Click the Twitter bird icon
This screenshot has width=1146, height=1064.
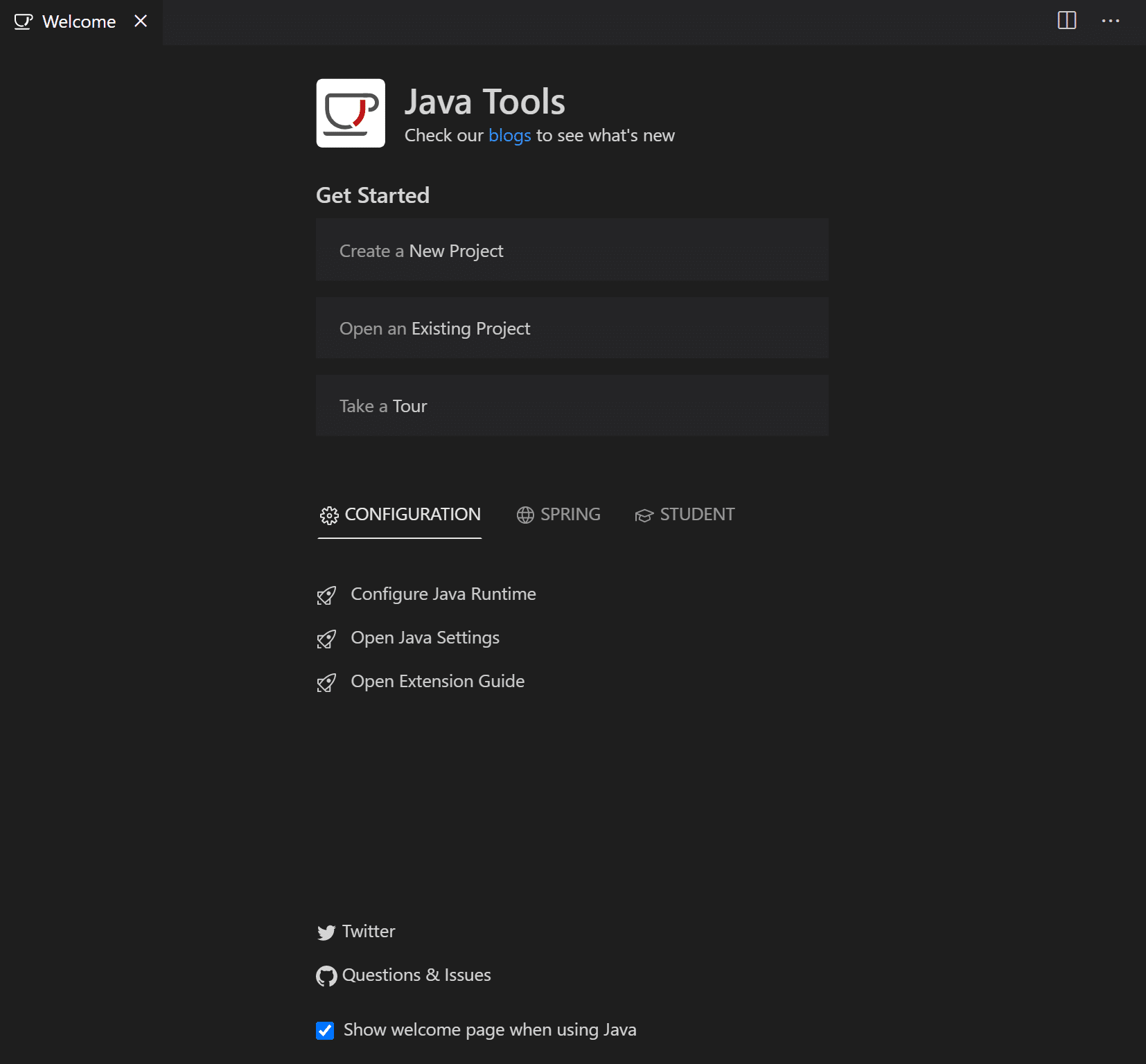(326, 932)
